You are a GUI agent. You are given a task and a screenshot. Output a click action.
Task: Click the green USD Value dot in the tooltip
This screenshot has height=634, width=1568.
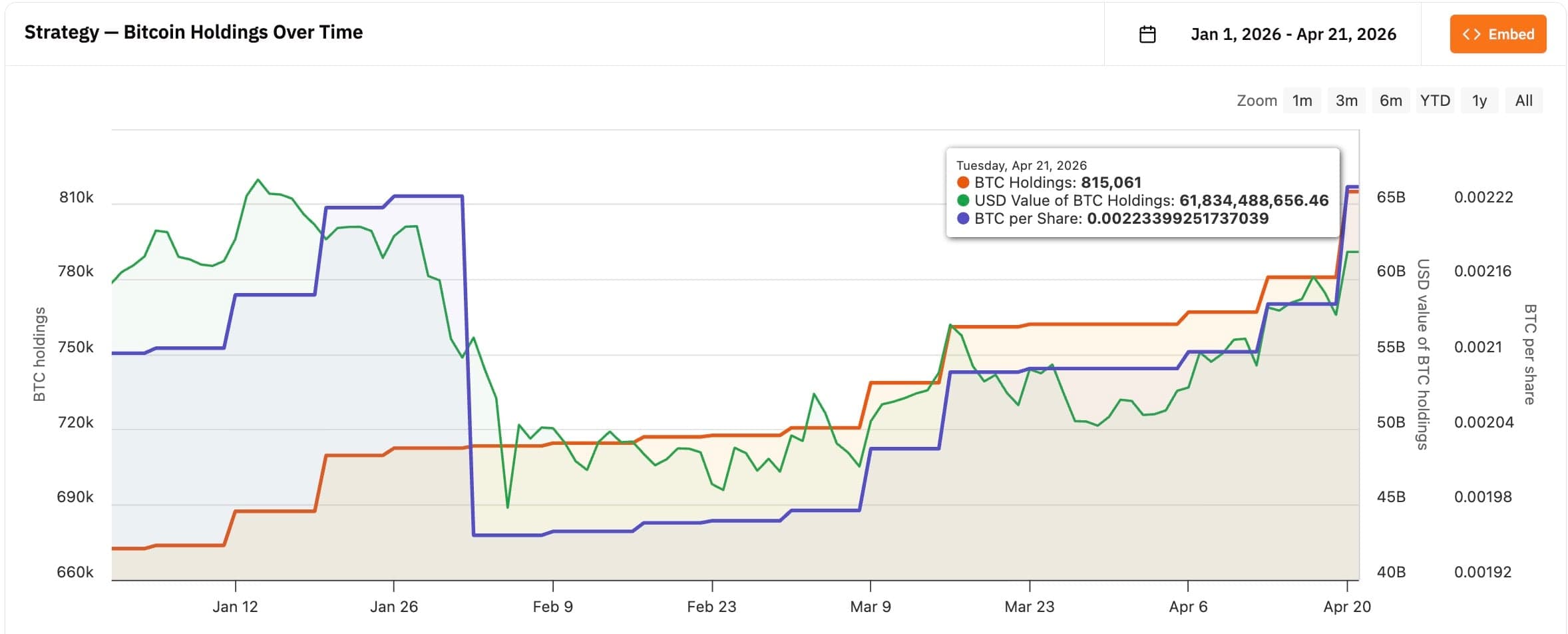pyautogui.click(x=962, y=200)
